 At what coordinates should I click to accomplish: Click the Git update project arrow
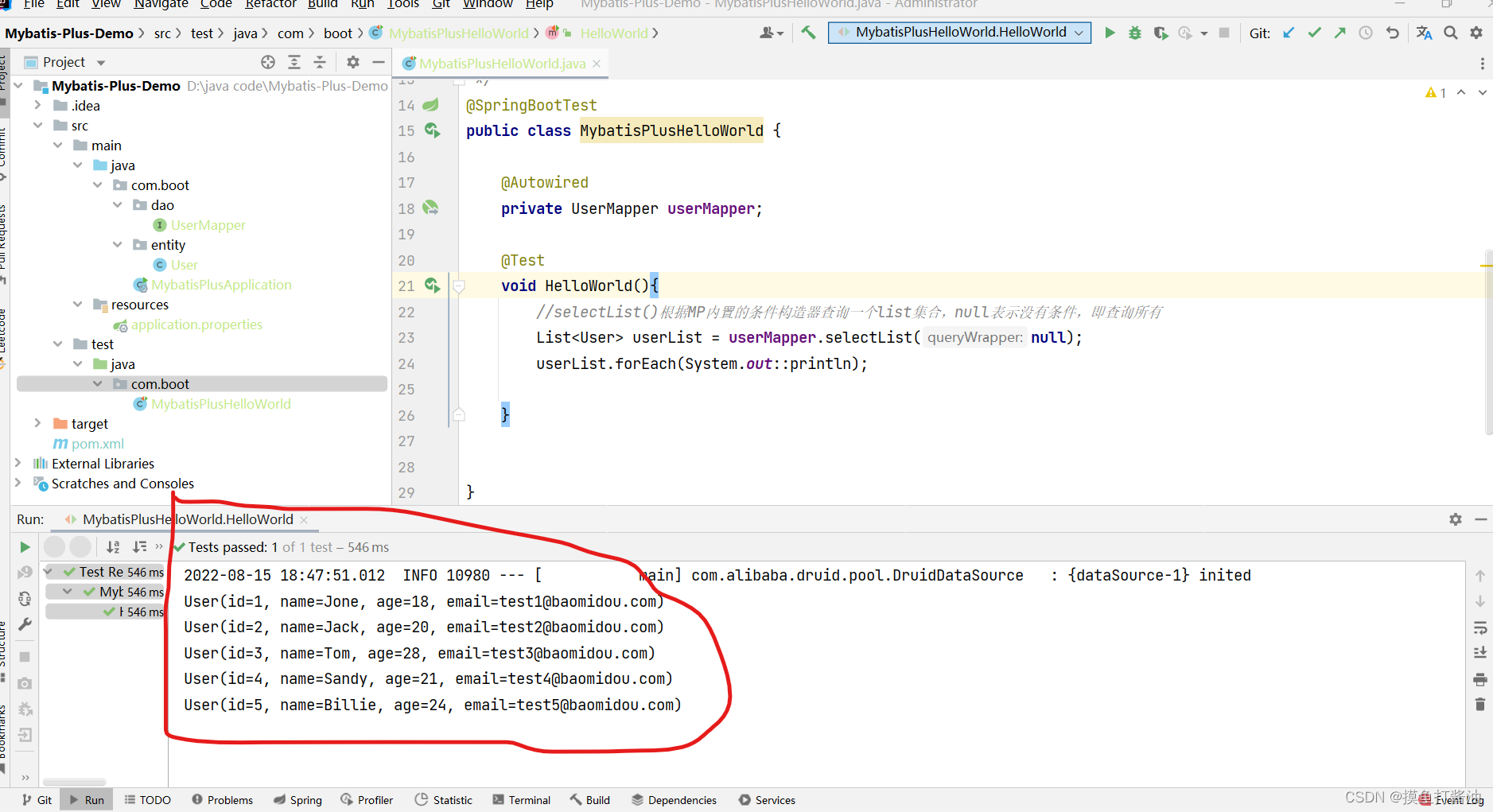point(1289,33)
